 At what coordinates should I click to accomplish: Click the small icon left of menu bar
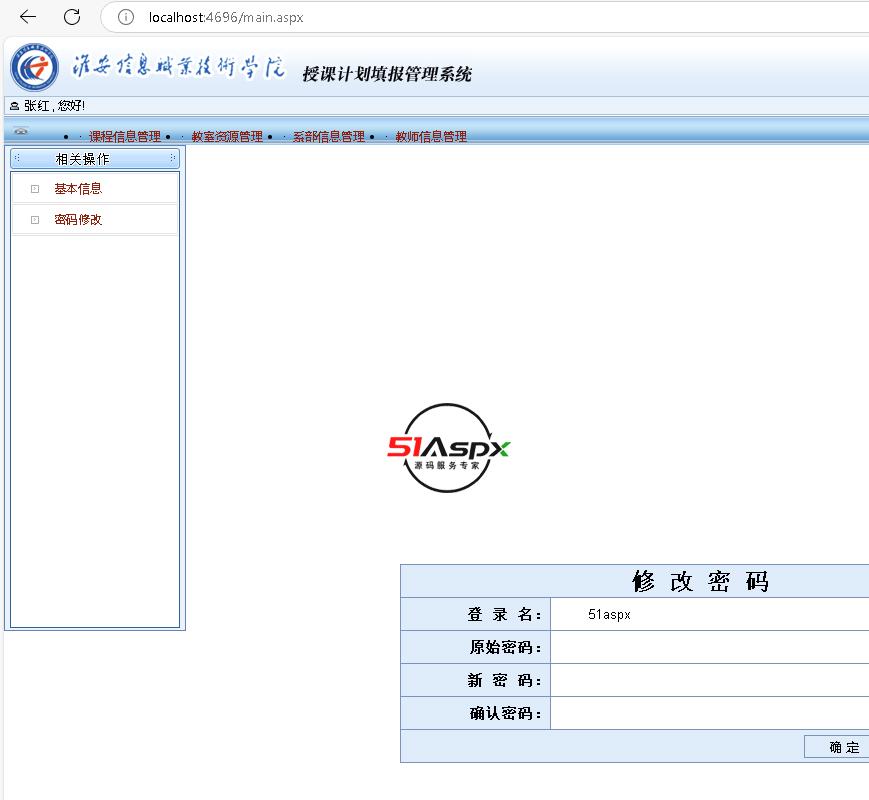pos(21,131)
